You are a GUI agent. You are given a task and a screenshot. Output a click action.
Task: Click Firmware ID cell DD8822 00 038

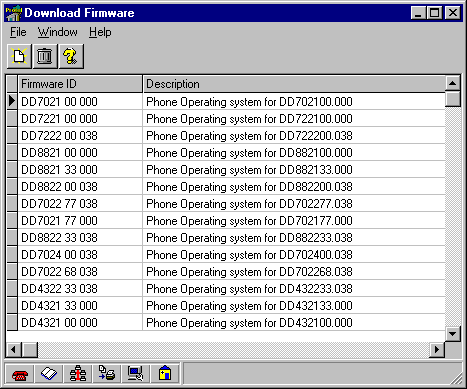coord(80,186)
